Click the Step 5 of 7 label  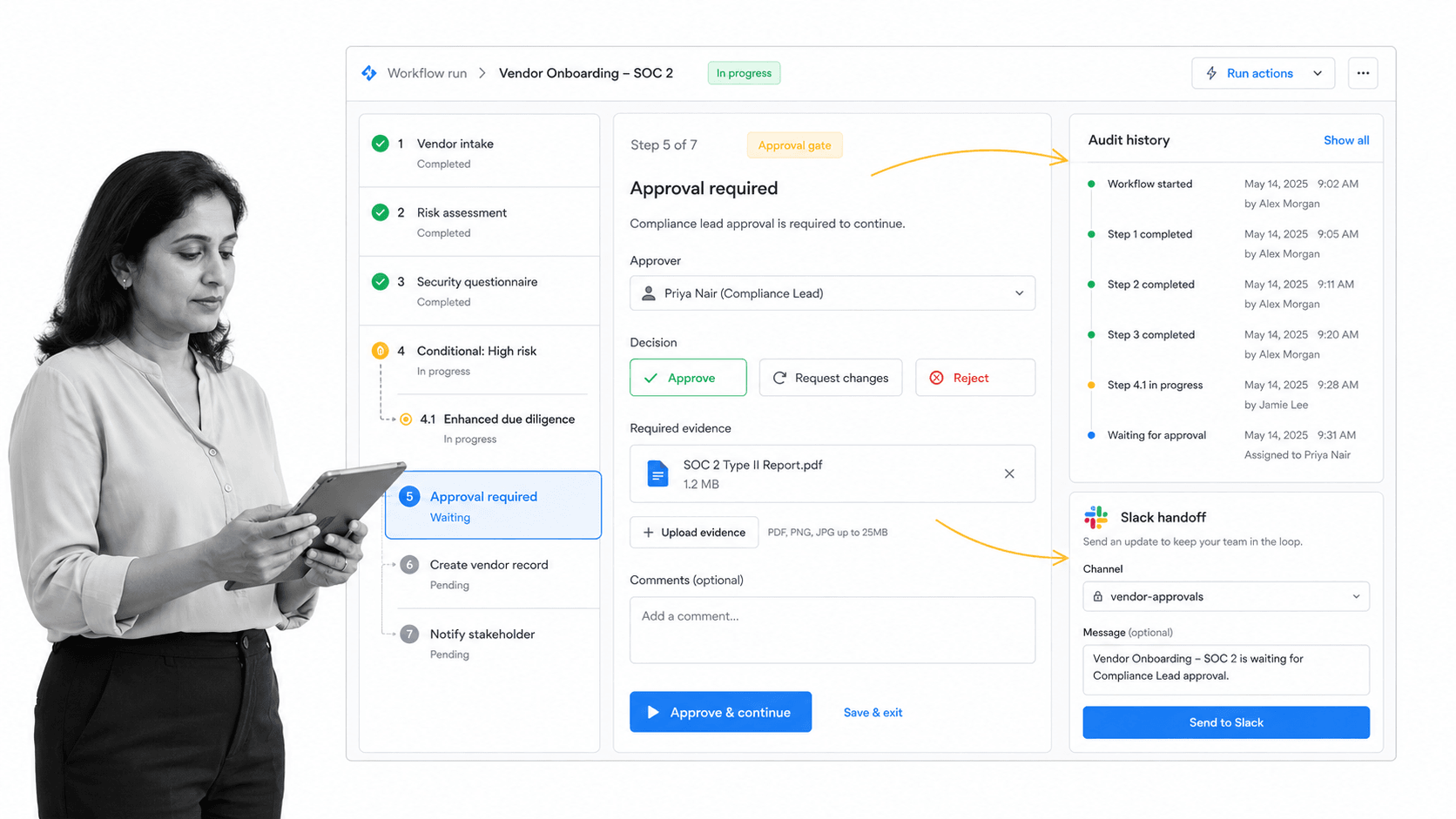click(x=664, y=145)
